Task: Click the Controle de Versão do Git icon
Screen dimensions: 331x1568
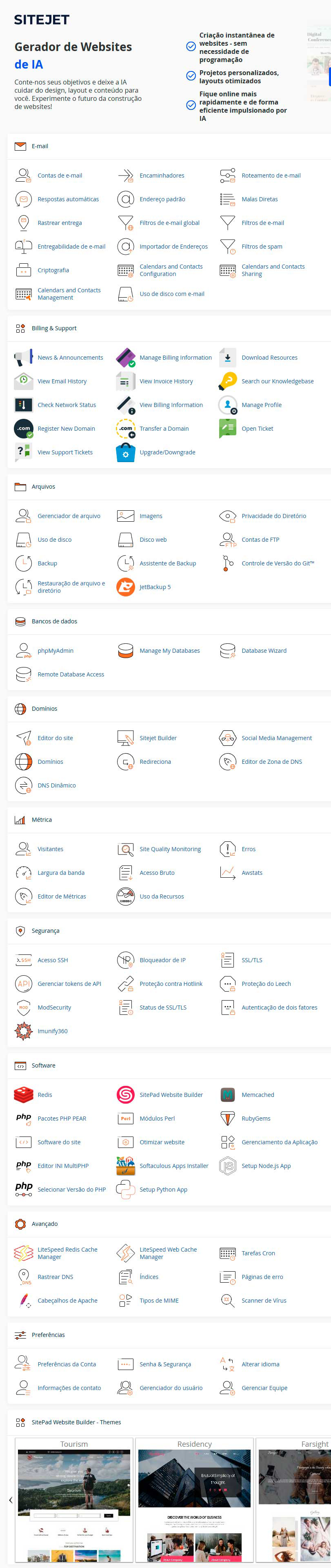Action: click(x=228, y=564)
